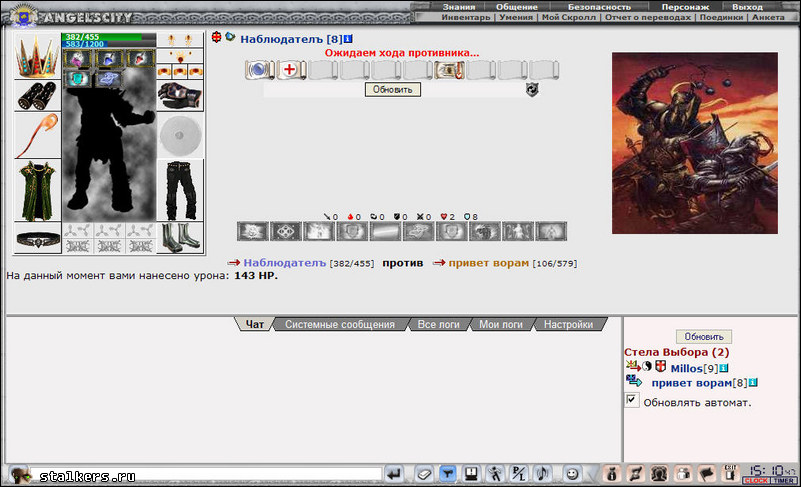
Task: Click the private message arrows beside привет ворам
Action: (633, 381)
